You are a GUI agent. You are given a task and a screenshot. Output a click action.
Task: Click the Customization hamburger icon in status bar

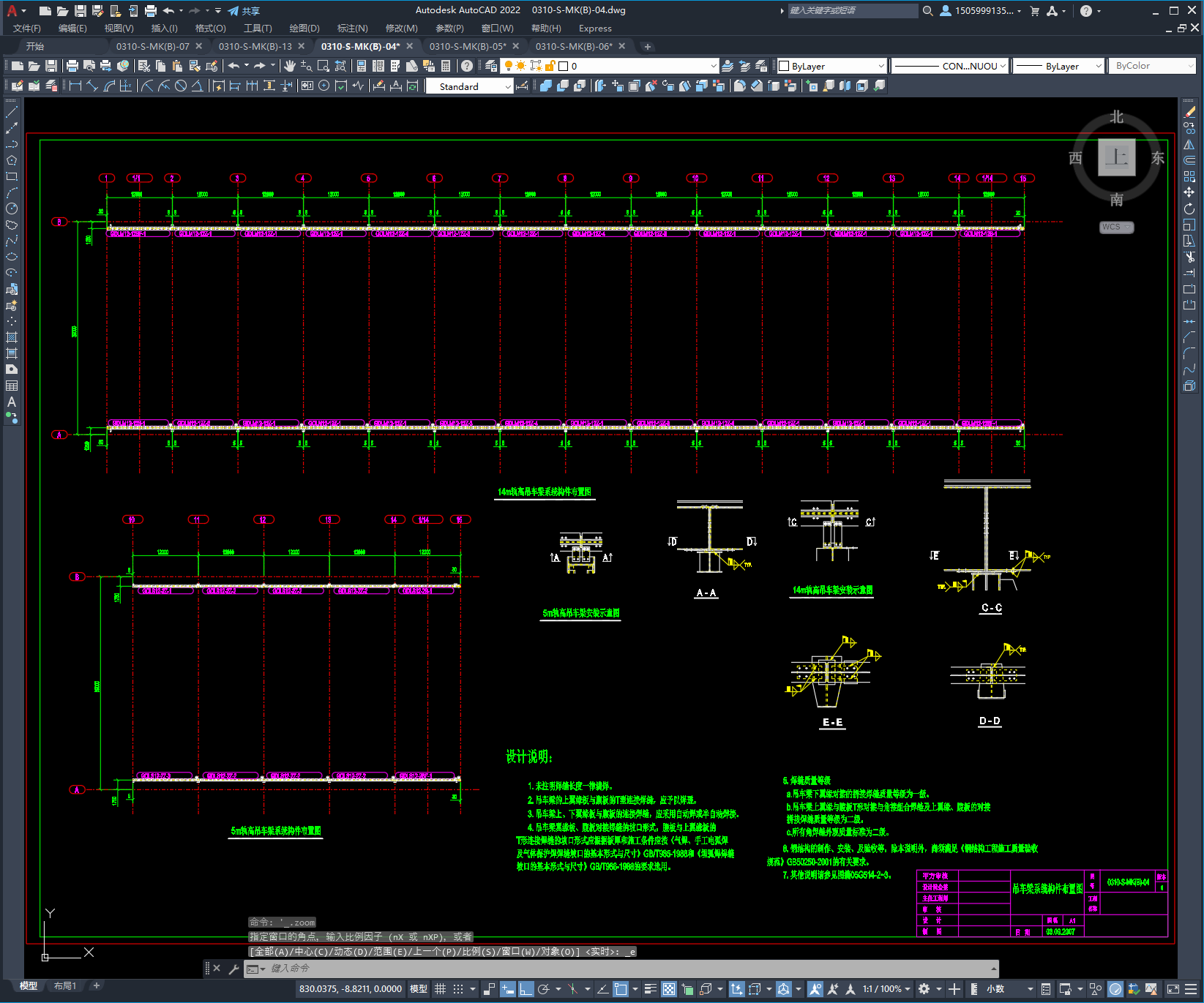1192,989
